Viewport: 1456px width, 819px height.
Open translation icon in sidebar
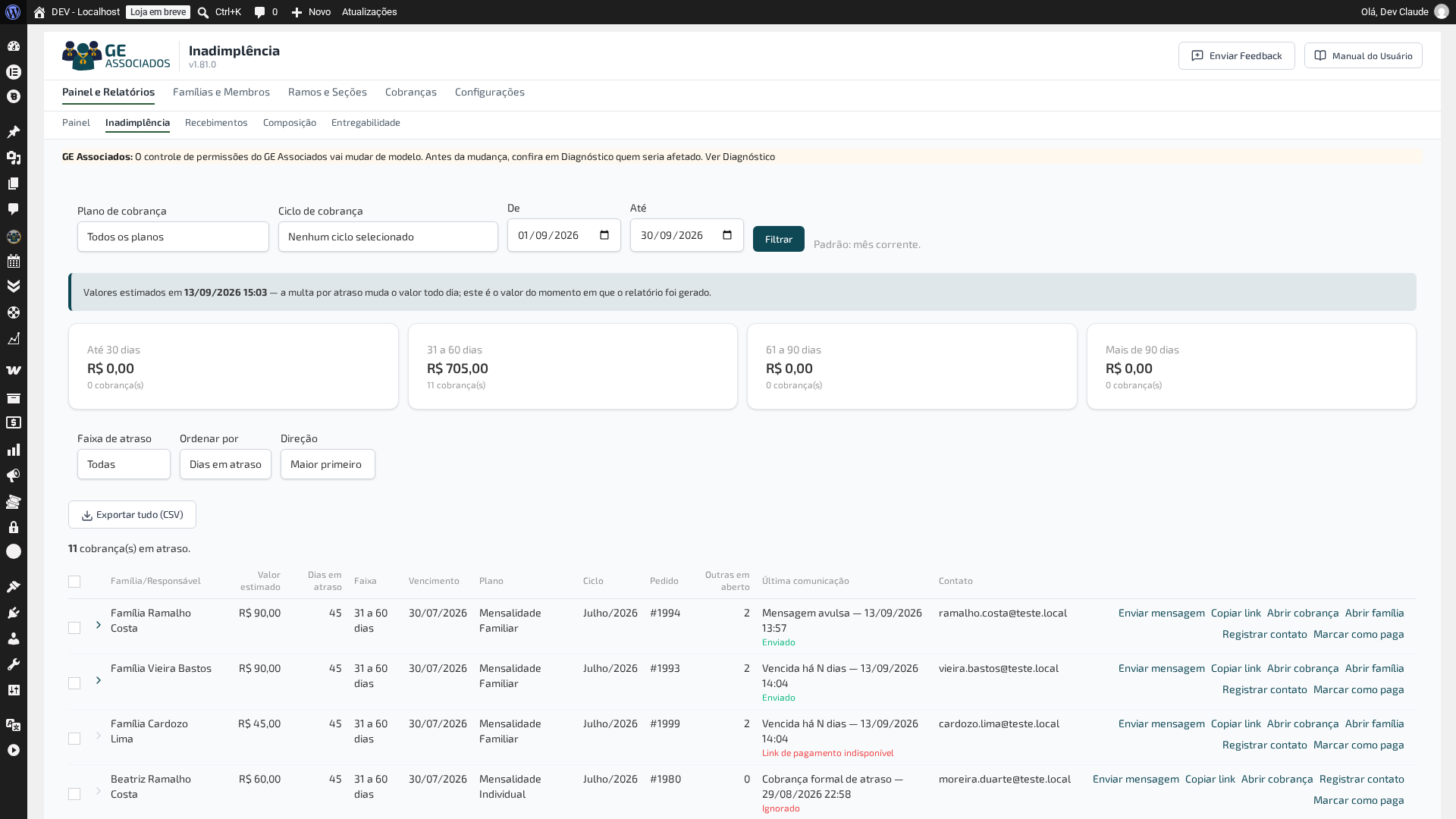(14, 725)
